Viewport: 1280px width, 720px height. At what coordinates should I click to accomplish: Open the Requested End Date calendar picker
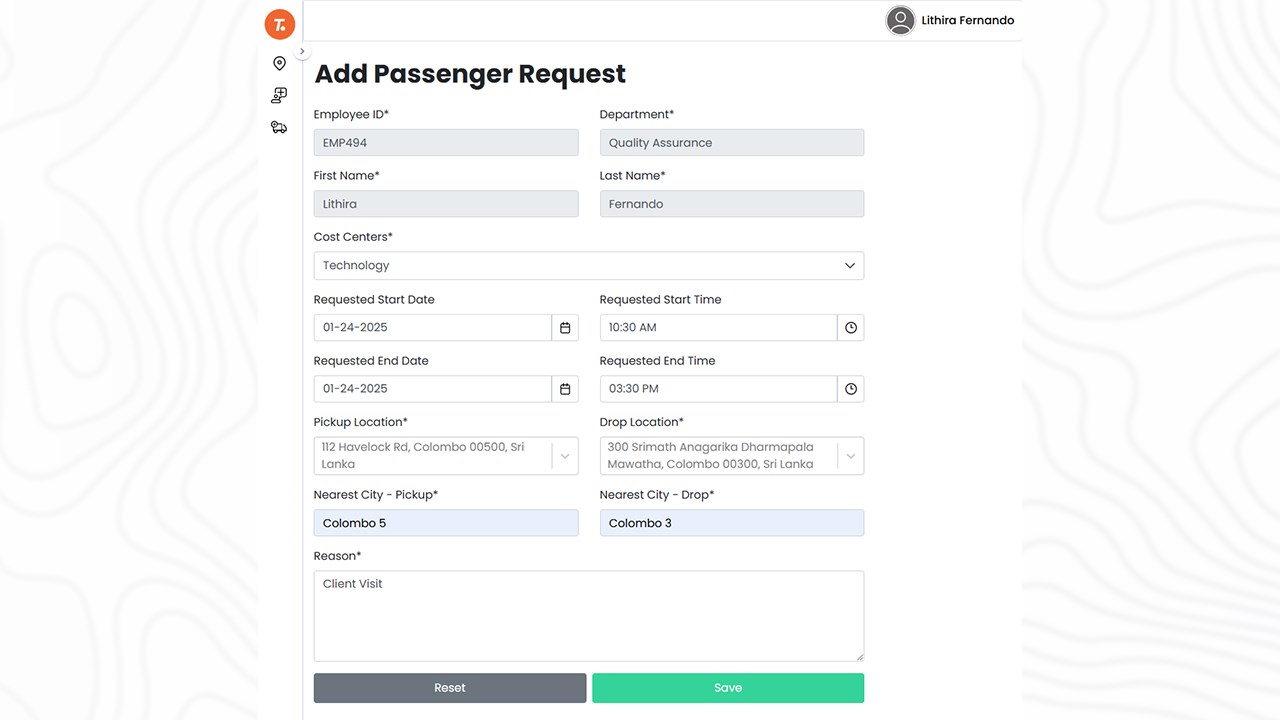point(565,389)
